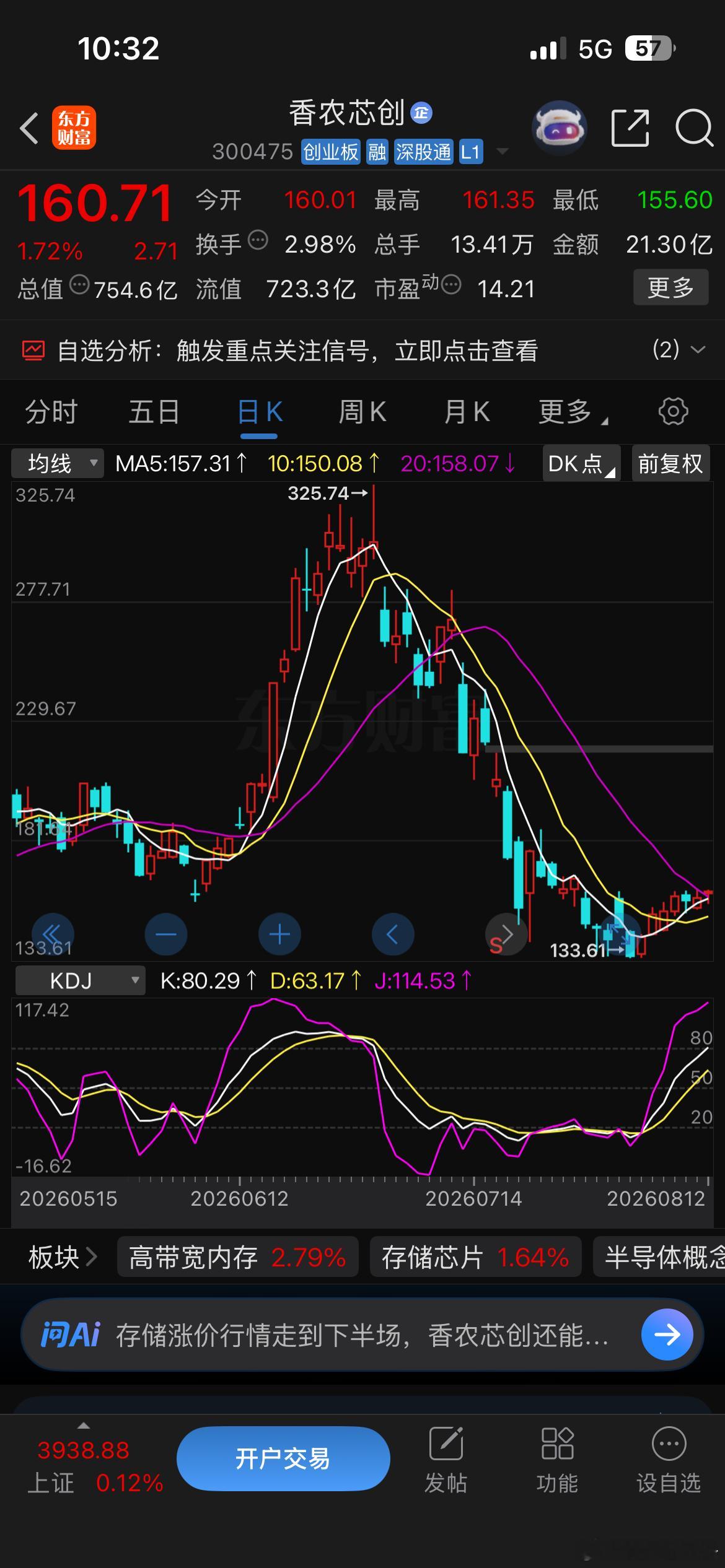Tap the 融 margin tag
This screenshot has height=1568, width=725.
[377, 152]
